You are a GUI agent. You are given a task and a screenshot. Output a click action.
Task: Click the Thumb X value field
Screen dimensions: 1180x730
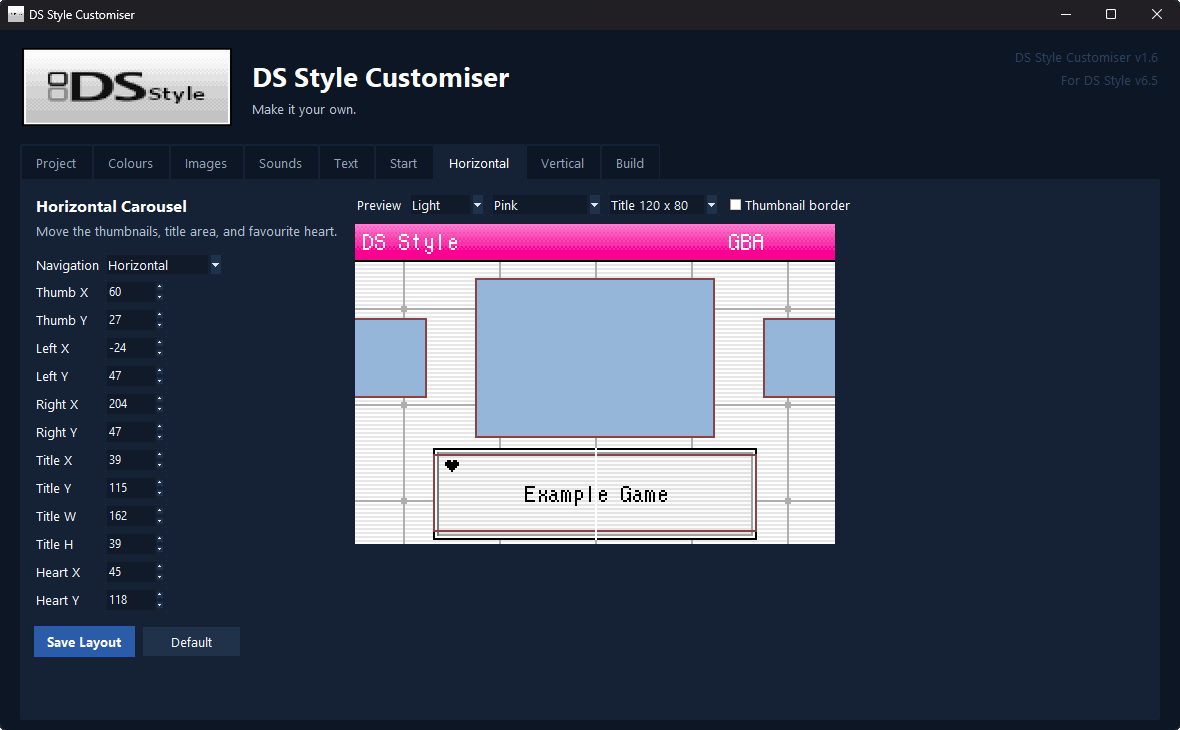click(130, 292)
